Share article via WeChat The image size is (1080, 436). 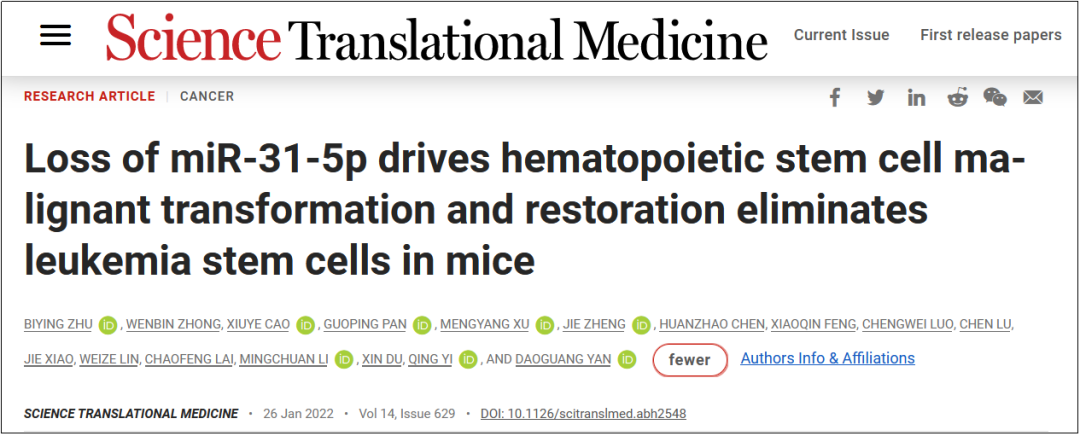(995, 97)
